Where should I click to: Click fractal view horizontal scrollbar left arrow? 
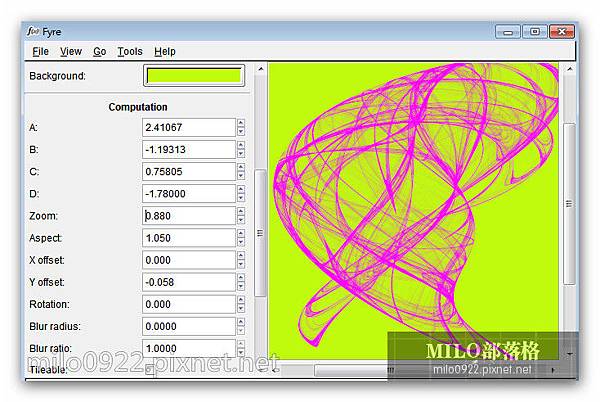click(x=274, y=370)
